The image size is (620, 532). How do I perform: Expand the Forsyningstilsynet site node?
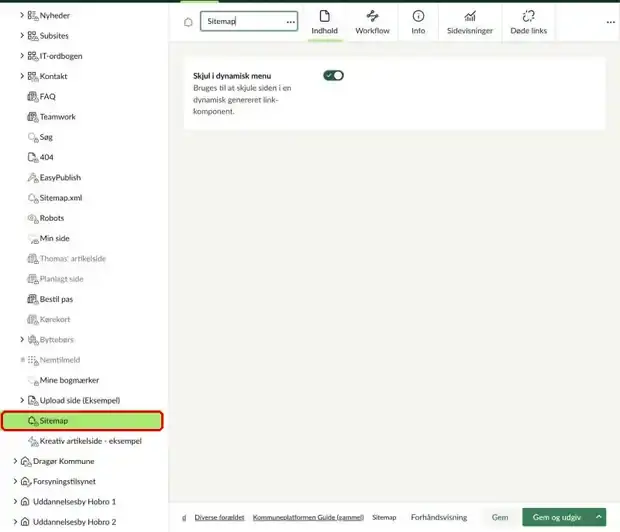[15, 481]
